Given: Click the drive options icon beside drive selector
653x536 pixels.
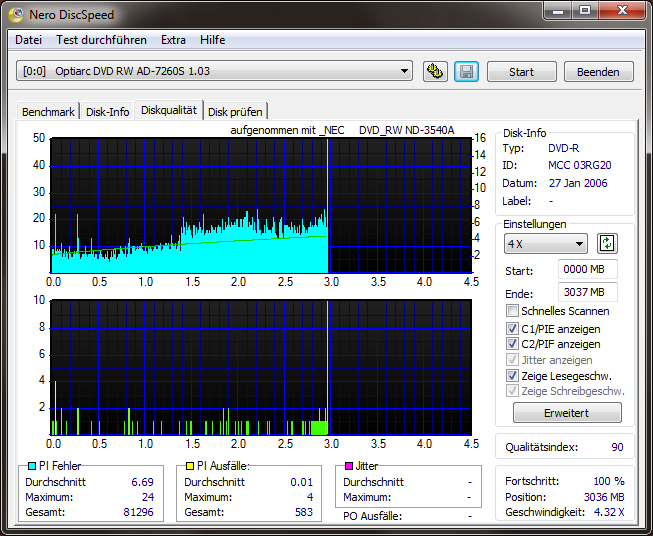Looking at the screenshot, I should click(x=435, y=72).
